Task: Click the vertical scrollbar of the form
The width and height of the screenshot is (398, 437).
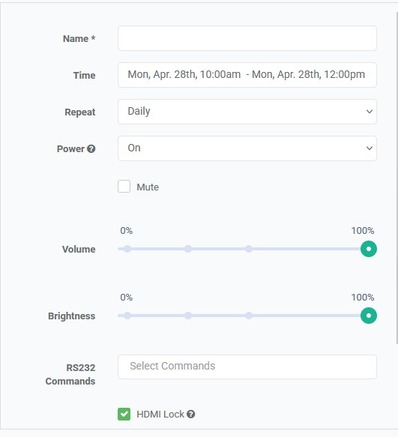Action: point(396,177)
